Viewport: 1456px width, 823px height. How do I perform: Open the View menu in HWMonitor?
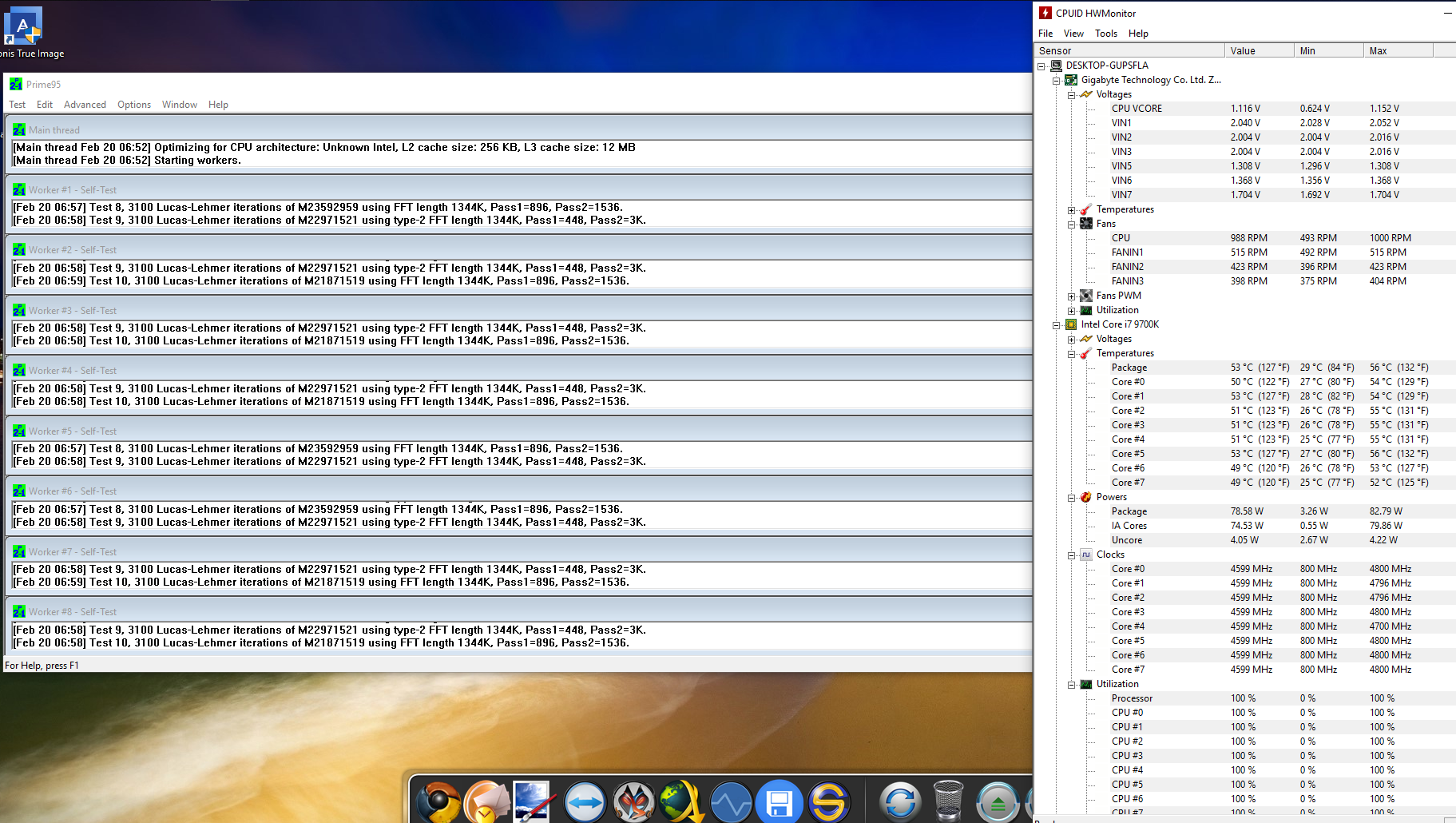click(x=1073, y=34)
